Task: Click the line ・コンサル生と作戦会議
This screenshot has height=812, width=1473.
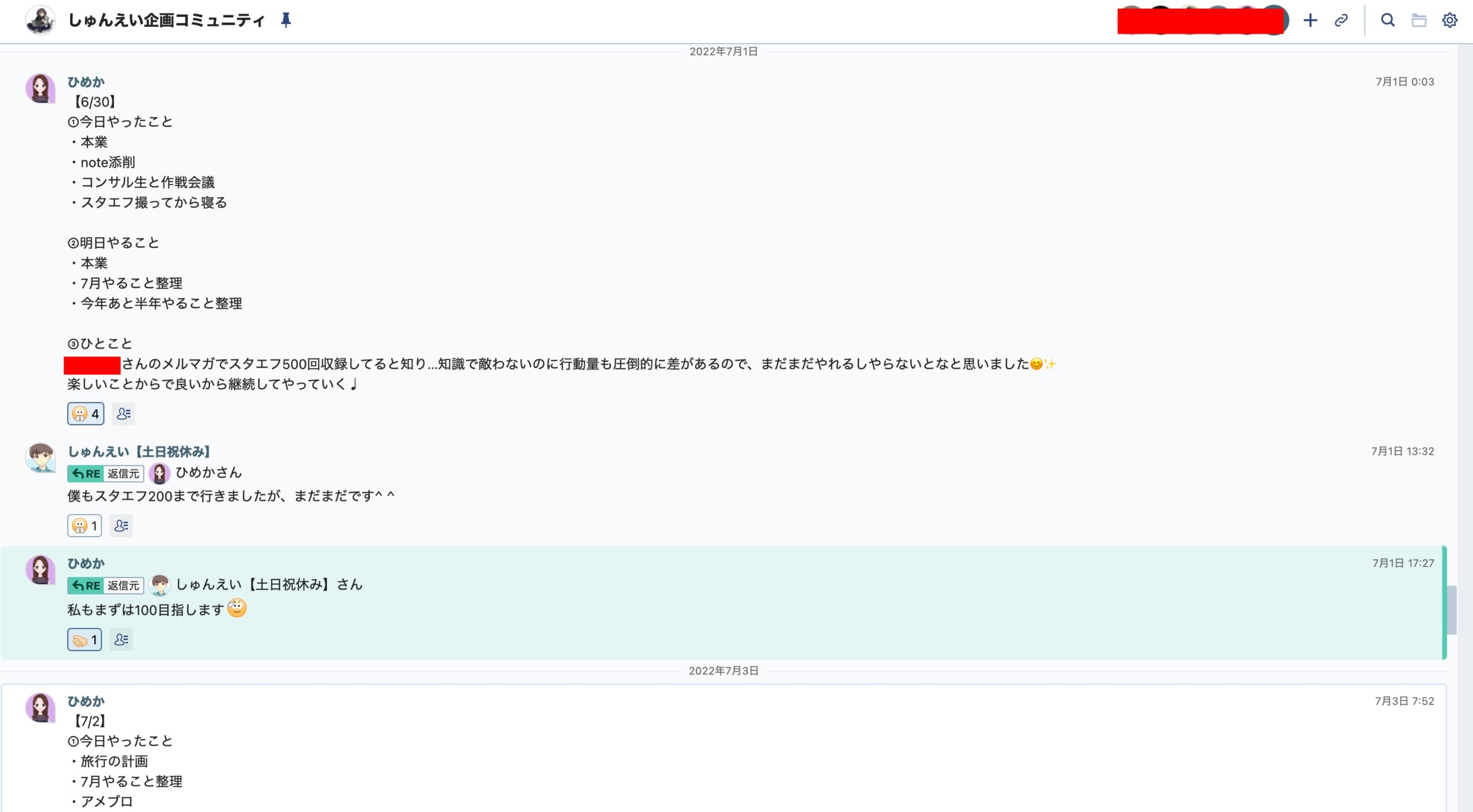Action: coord(142,182)
